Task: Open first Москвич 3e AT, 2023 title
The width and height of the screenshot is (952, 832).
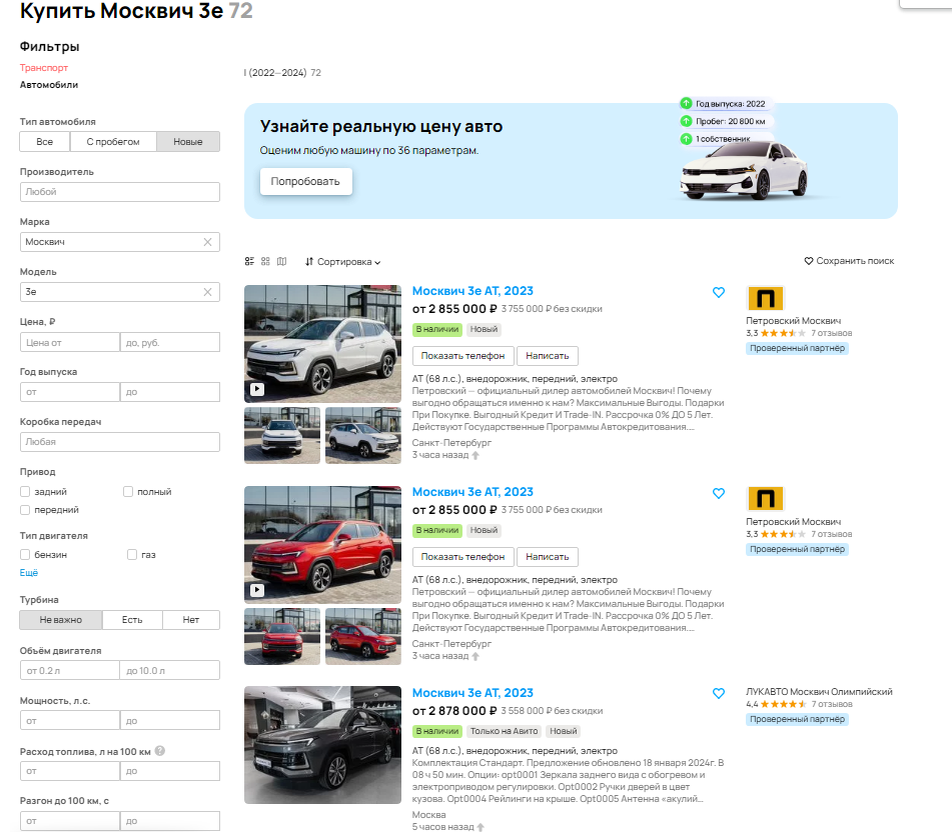Action: pyautogui.click(x=472, y=291)
